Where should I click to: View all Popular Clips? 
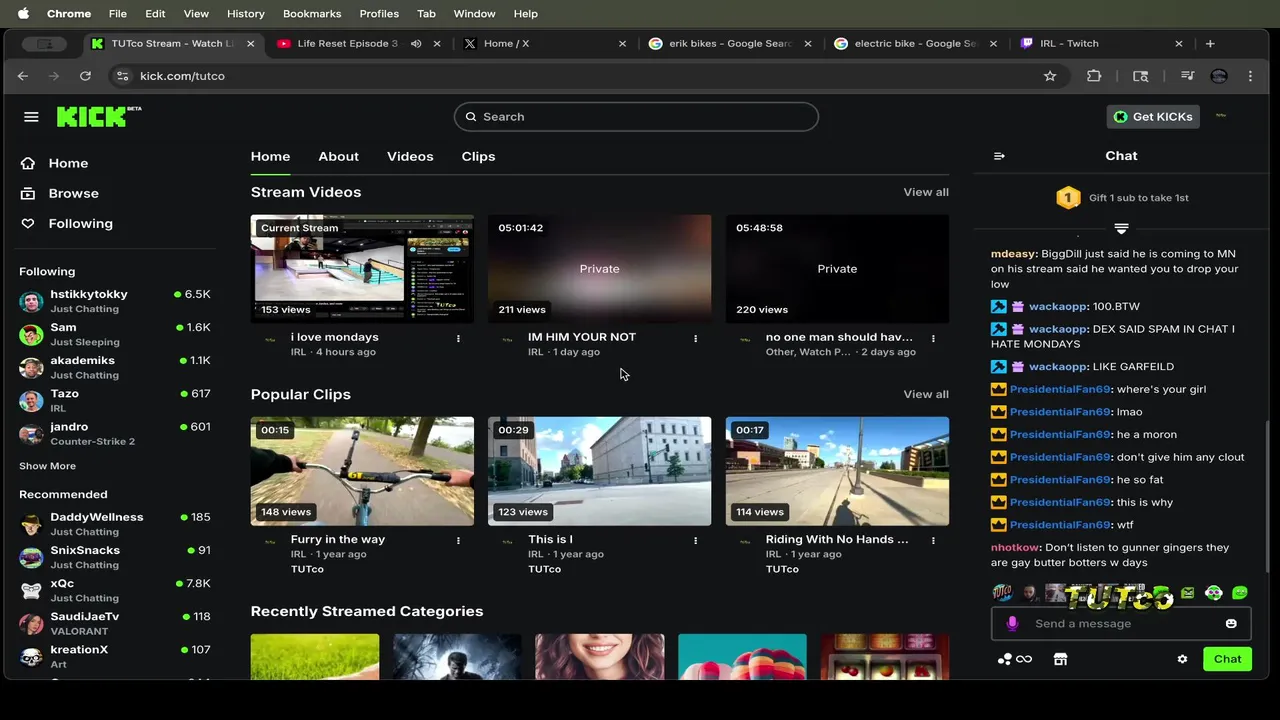click(926, 394)
